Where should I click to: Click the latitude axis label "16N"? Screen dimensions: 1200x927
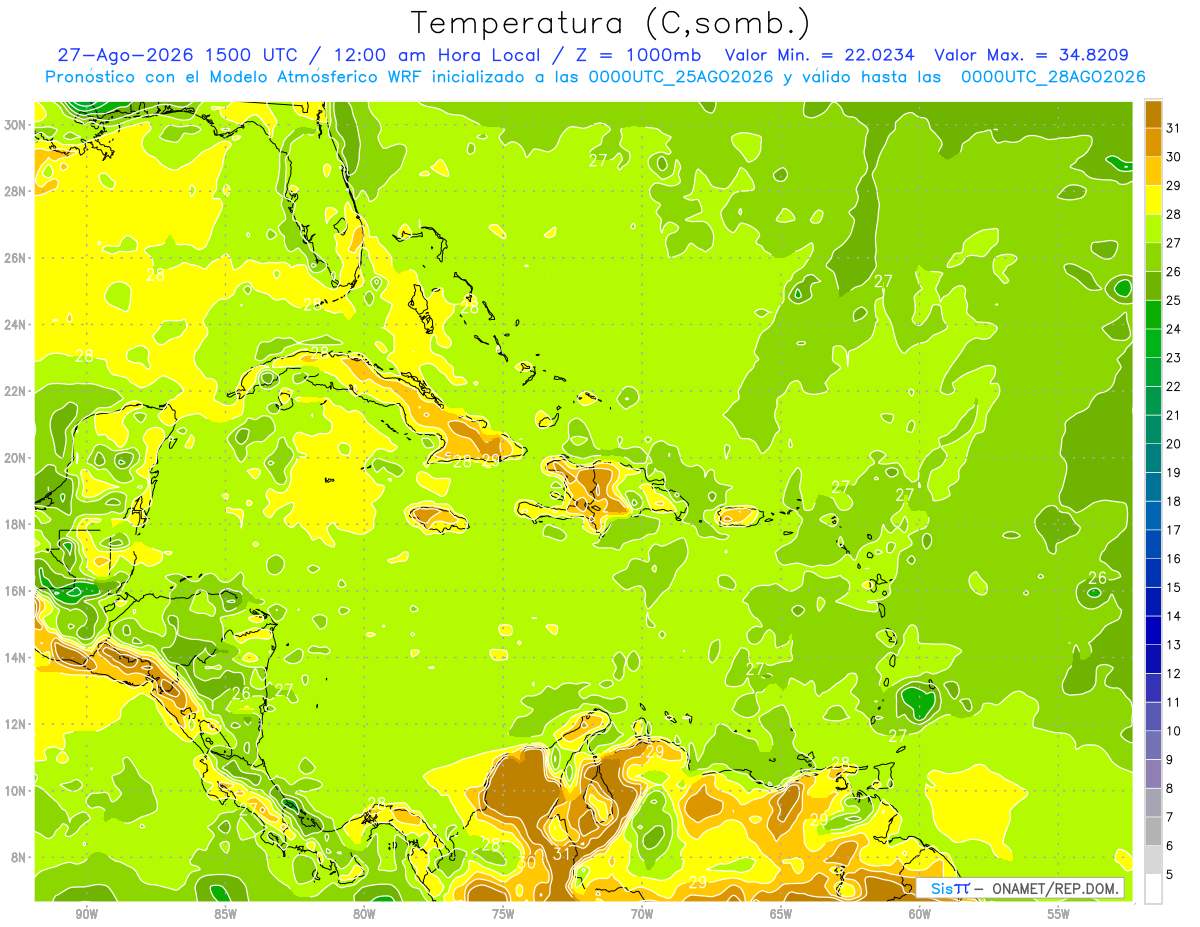(17, 591)
